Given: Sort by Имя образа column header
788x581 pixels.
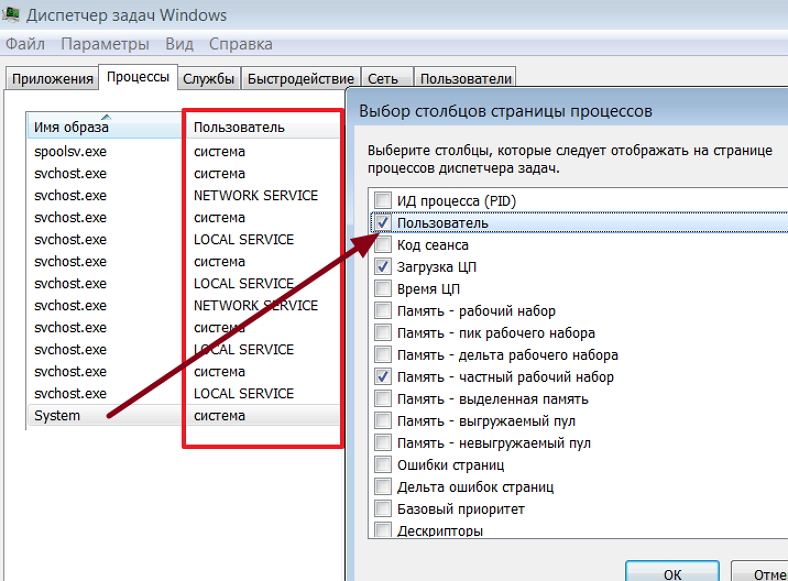Looking at the screenshot, I should coord(104,127).
